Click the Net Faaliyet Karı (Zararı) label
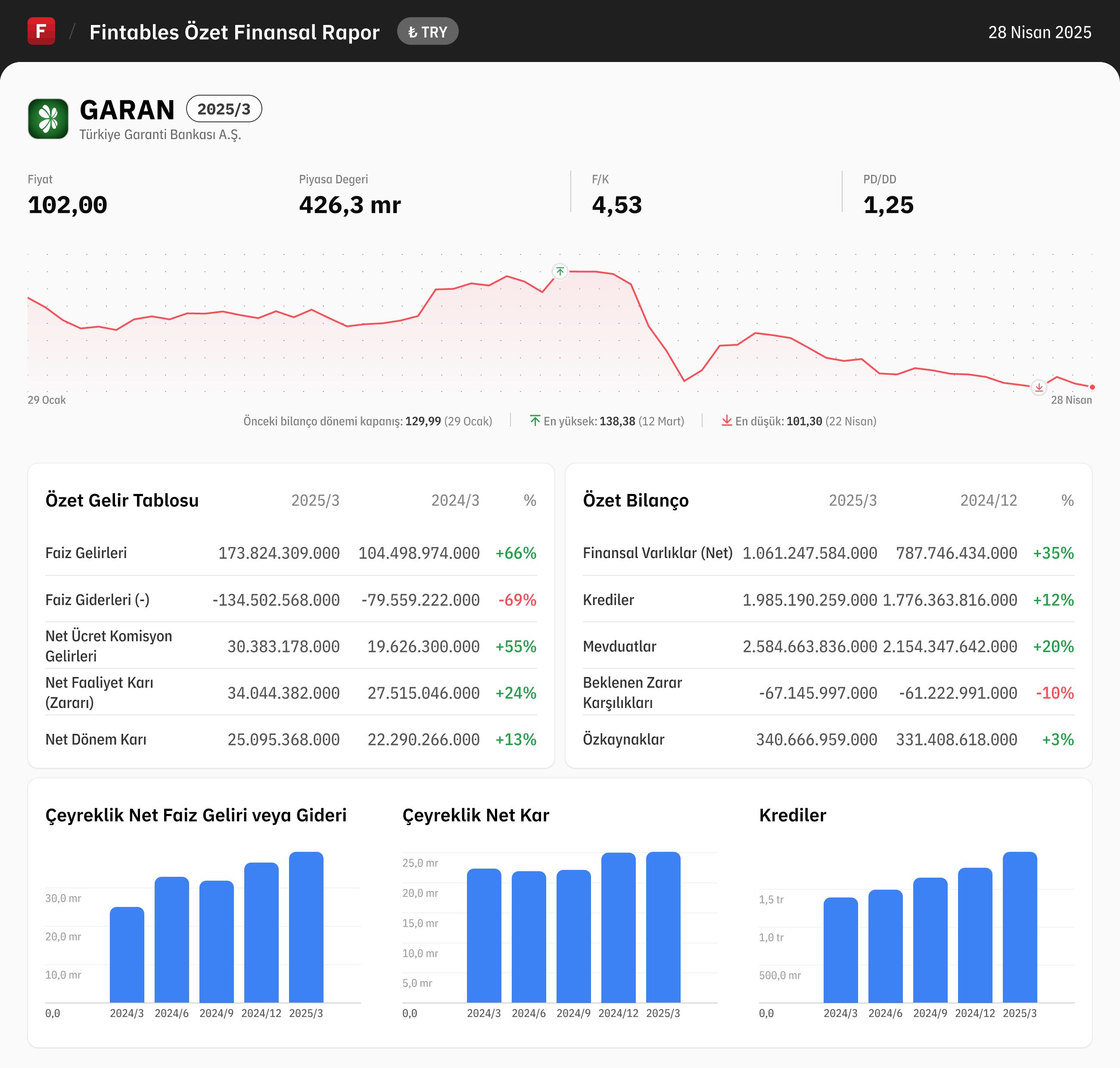This screenshot has height=1068, width=1120. 99,693
